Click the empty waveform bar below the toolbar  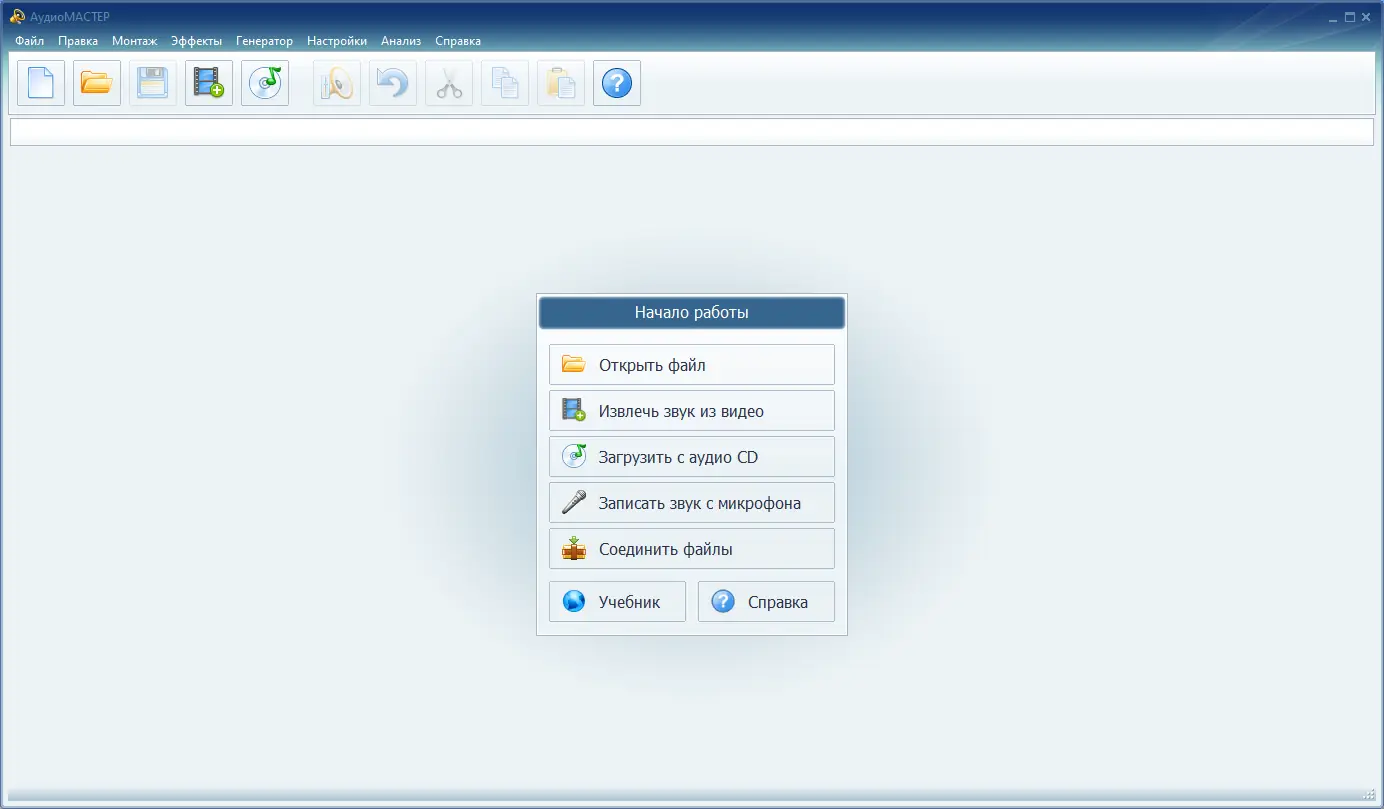coord(692,132)
